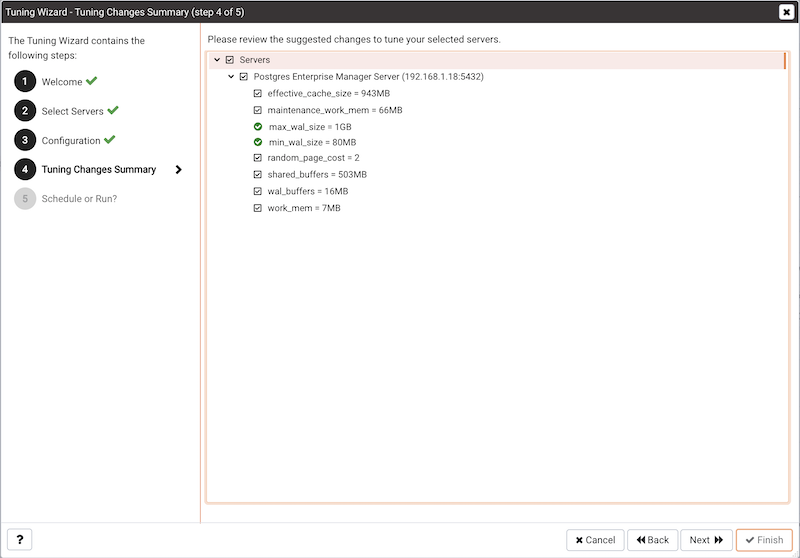Viewport: 800px width, 558px height.
Task: Select the Schedule or Run? step
Action: click(x=79, y=198)
